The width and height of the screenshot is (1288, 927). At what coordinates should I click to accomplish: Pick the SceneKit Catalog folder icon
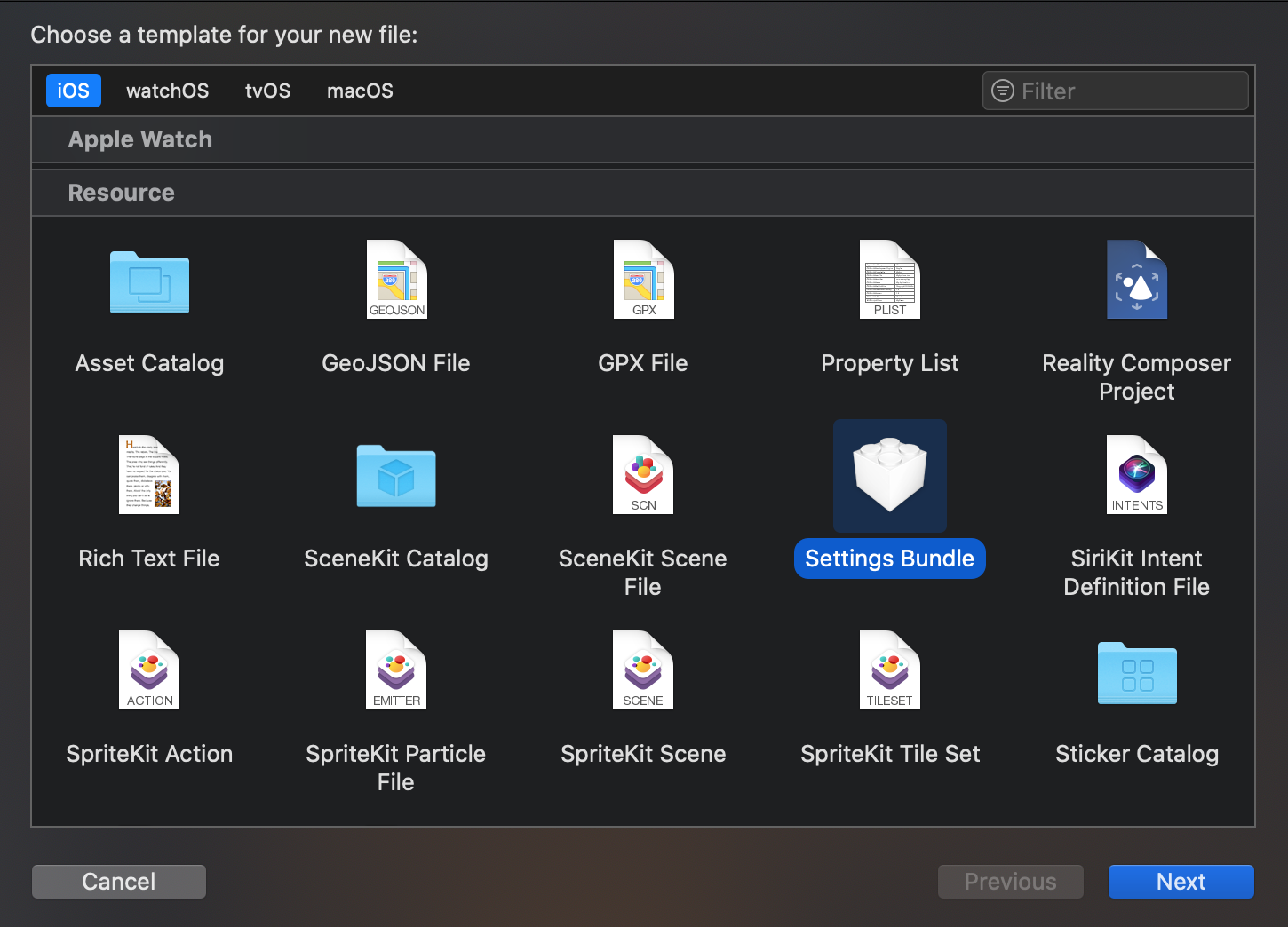(396, 476)
